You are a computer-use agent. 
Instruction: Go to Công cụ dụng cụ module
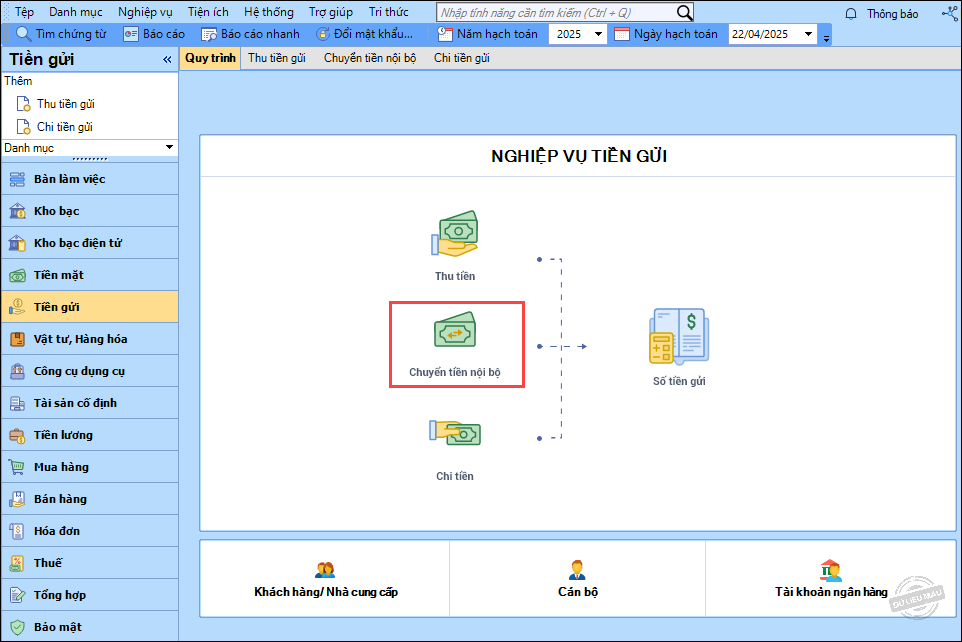tap(90, 371)
